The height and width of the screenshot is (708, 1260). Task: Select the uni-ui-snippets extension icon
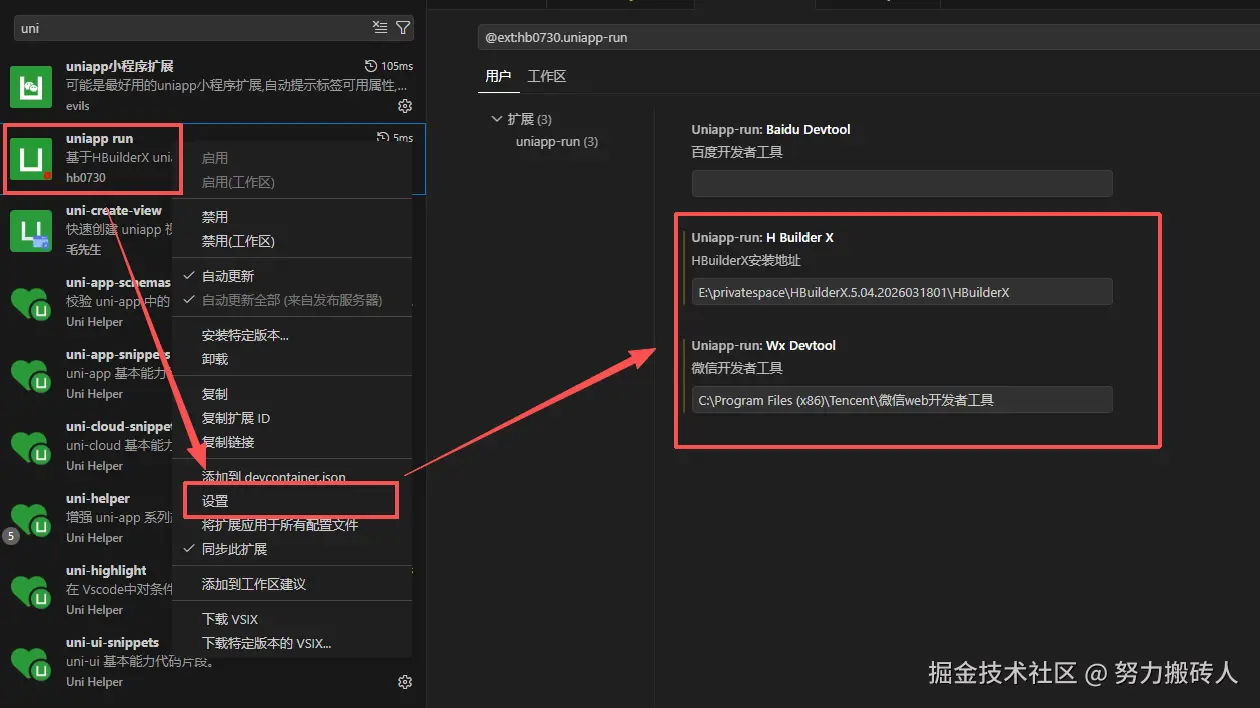(31, 662)
